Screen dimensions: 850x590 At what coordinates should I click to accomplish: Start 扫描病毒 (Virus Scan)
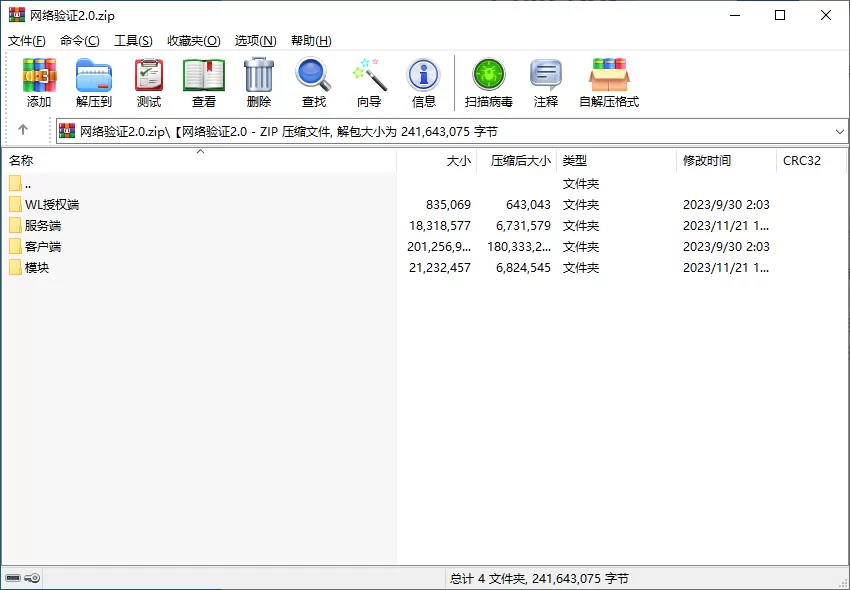coord(488,80)
